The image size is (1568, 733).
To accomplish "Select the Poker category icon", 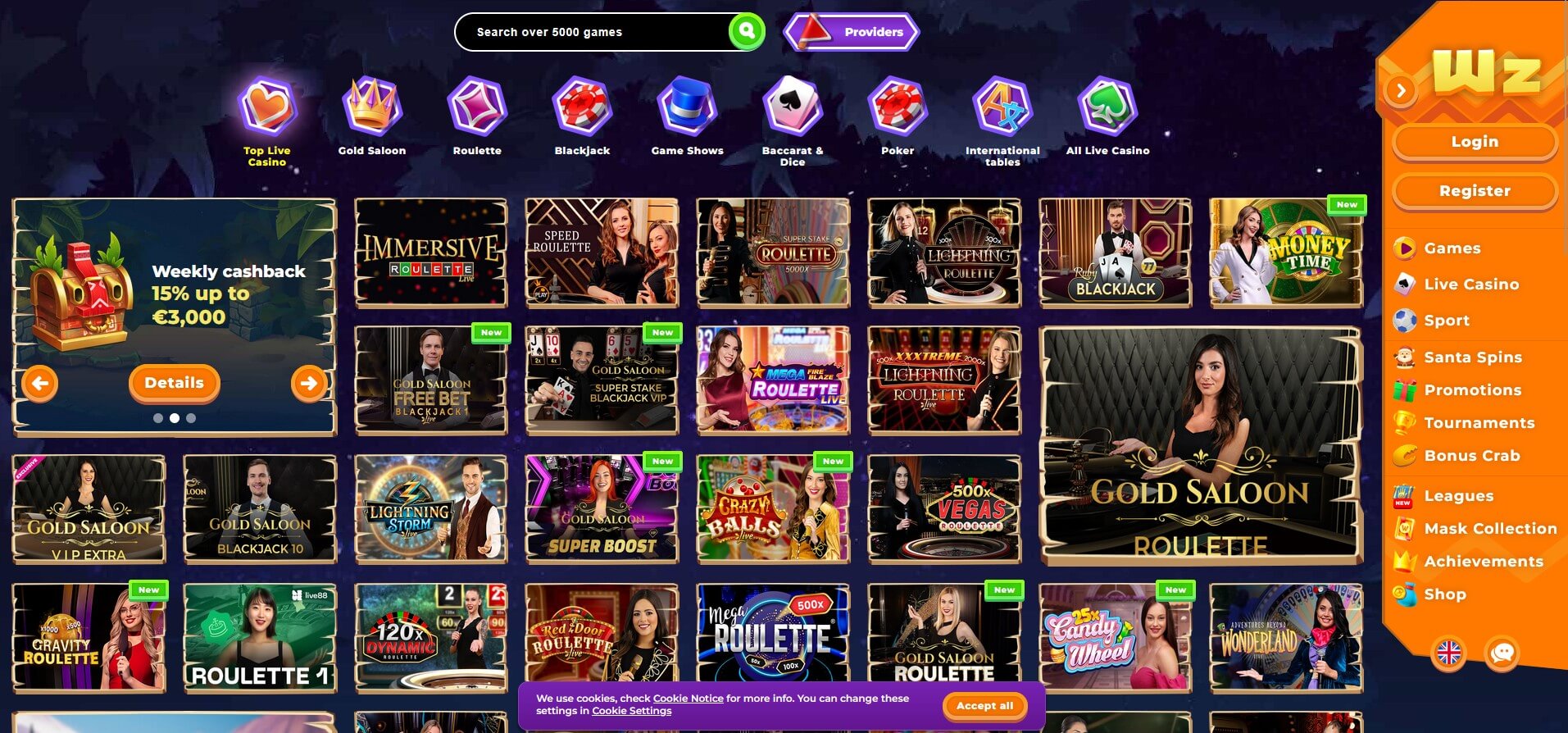I will (898, 106).
